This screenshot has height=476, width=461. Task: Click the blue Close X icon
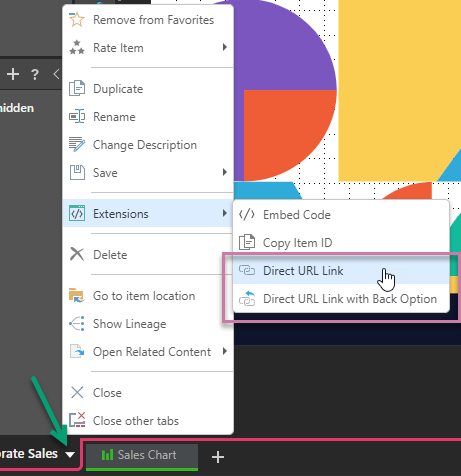pyautogui.click(x=77, y=392)
